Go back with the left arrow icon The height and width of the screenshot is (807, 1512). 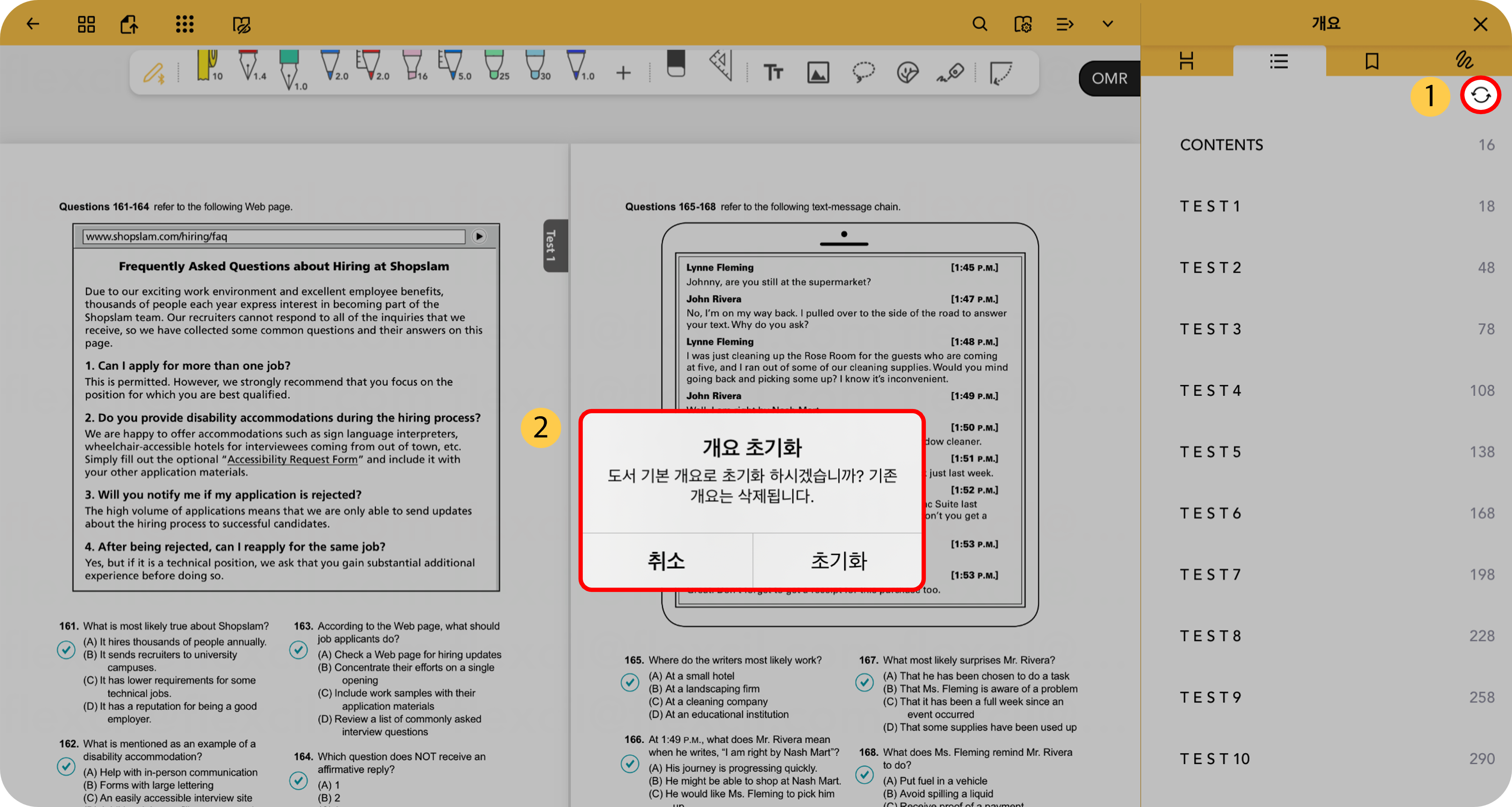pos(33,24)
